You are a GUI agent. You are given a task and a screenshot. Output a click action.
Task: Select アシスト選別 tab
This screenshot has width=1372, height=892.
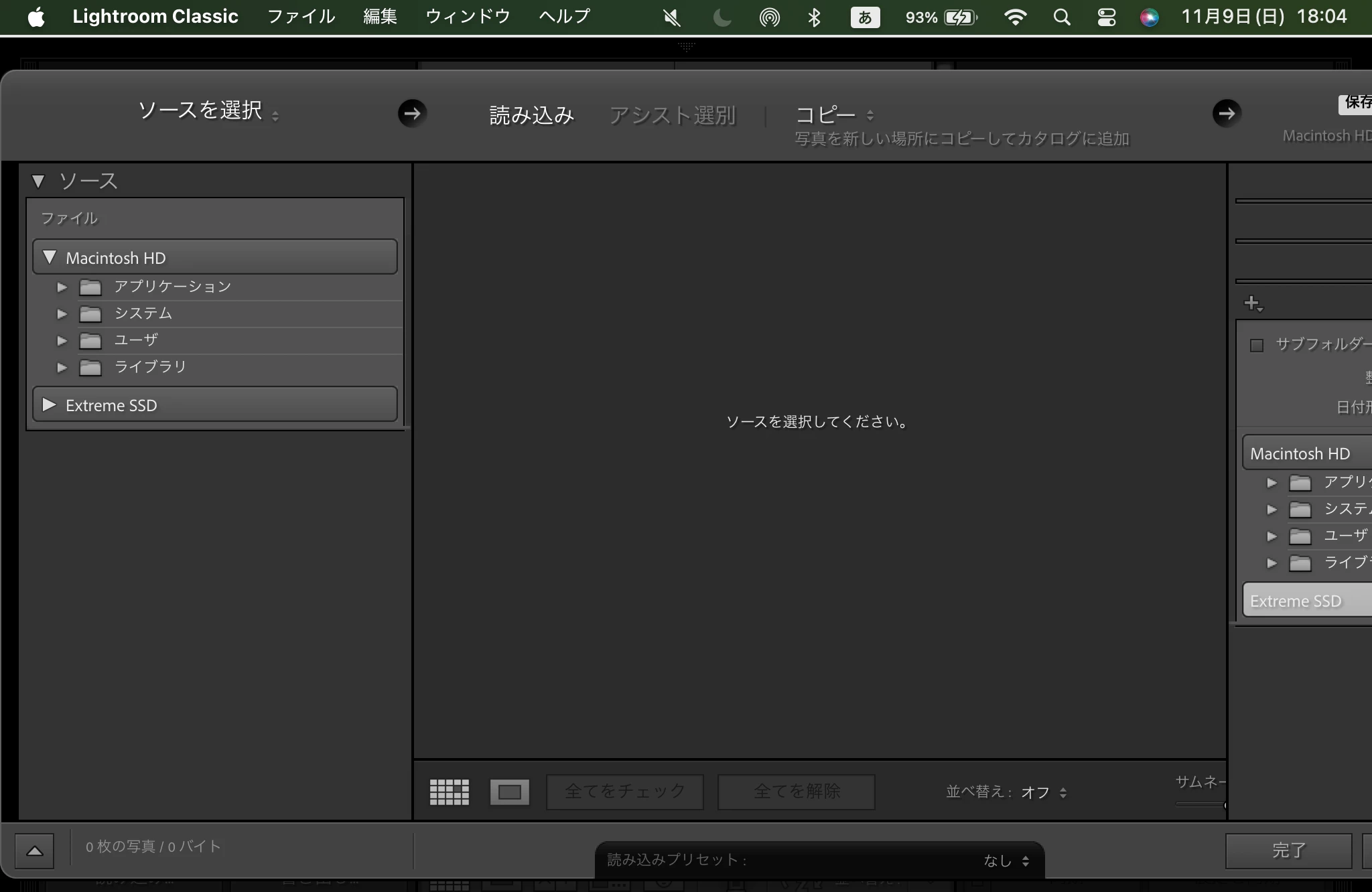[x=673, y=115]
